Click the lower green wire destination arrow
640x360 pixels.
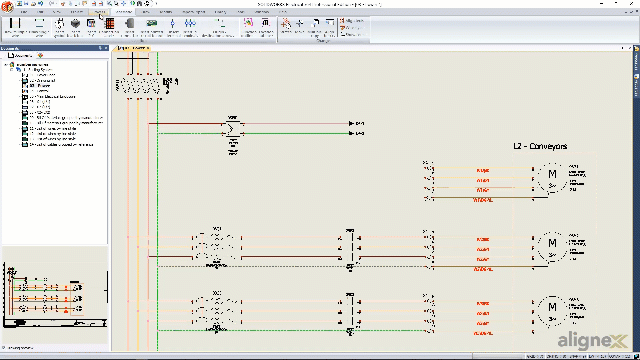351,133
